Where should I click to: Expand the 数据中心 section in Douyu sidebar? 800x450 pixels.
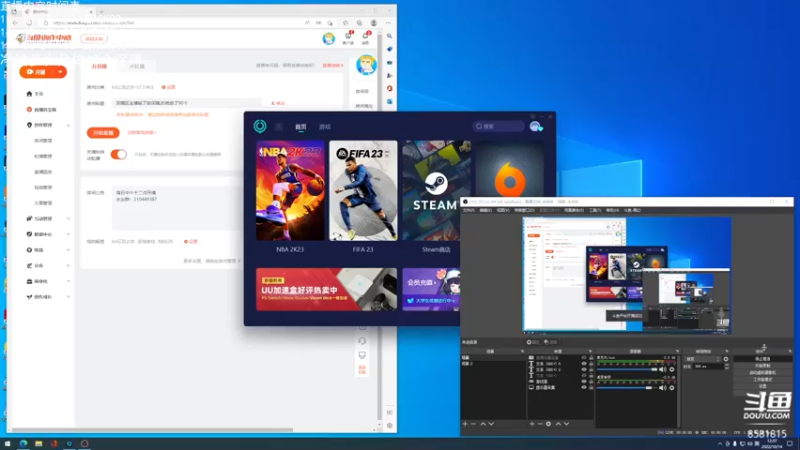coord(68,234)
